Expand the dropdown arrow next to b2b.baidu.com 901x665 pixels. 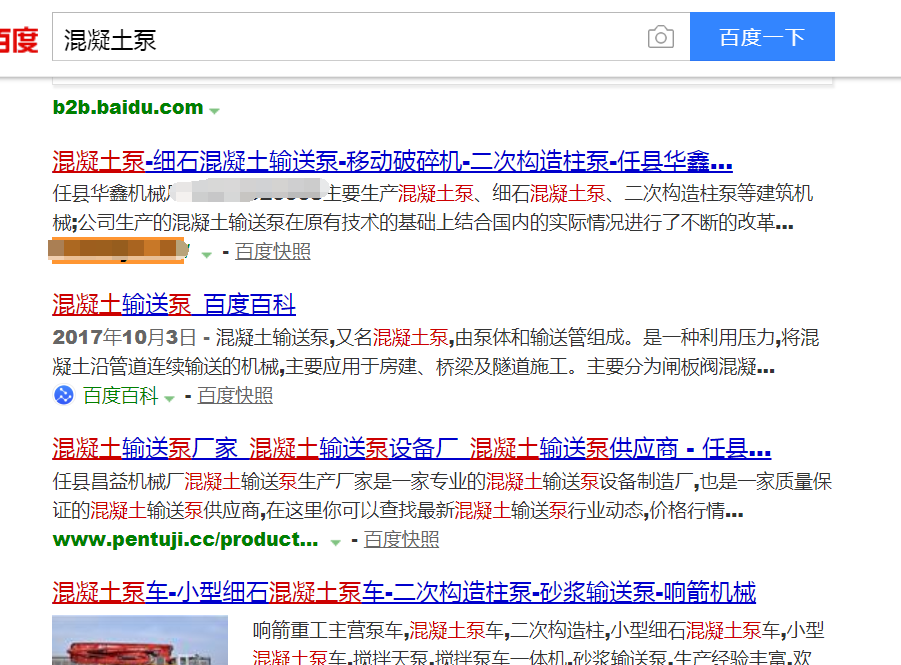[x=214, y=110]
